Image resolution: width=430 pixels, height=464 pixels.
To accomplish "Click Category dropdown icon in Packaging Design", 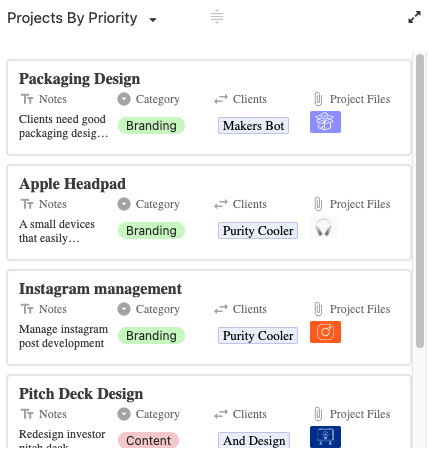I will [124, 99].
